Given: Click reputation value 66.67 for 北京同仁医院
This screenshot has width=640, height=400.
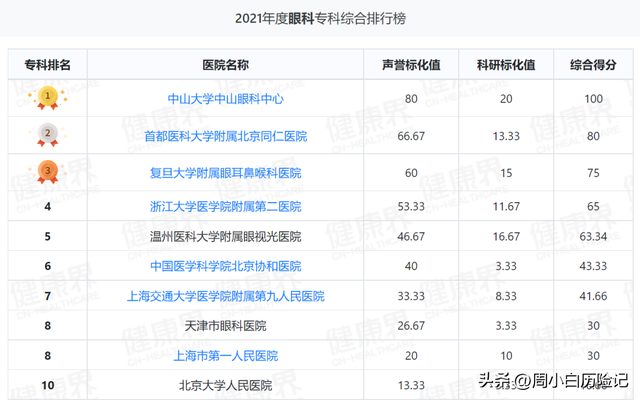Looking at the screenshot, I should [x=411, y=136].
